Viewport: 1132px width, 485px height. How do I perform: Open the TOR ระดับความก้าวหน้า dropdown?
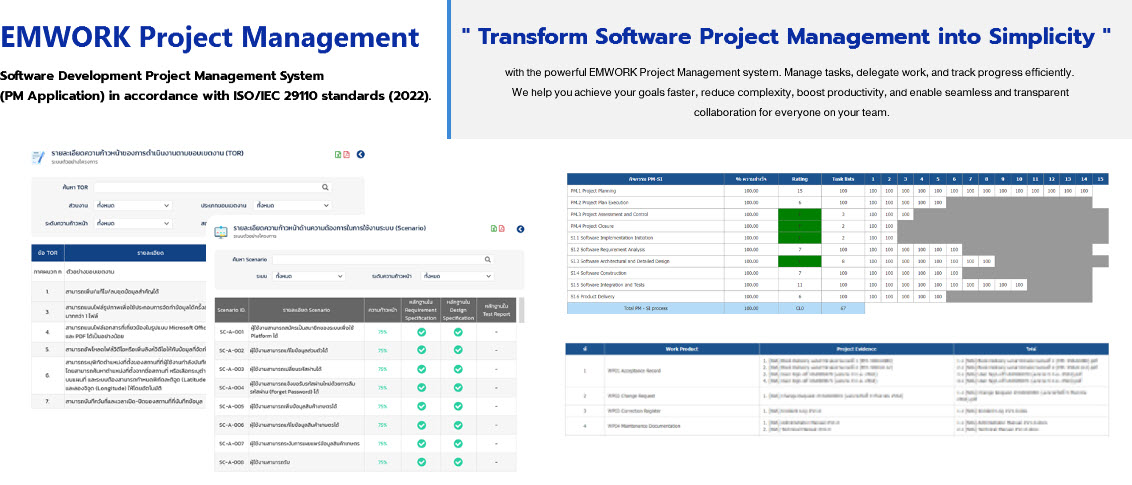pos(133,223)
